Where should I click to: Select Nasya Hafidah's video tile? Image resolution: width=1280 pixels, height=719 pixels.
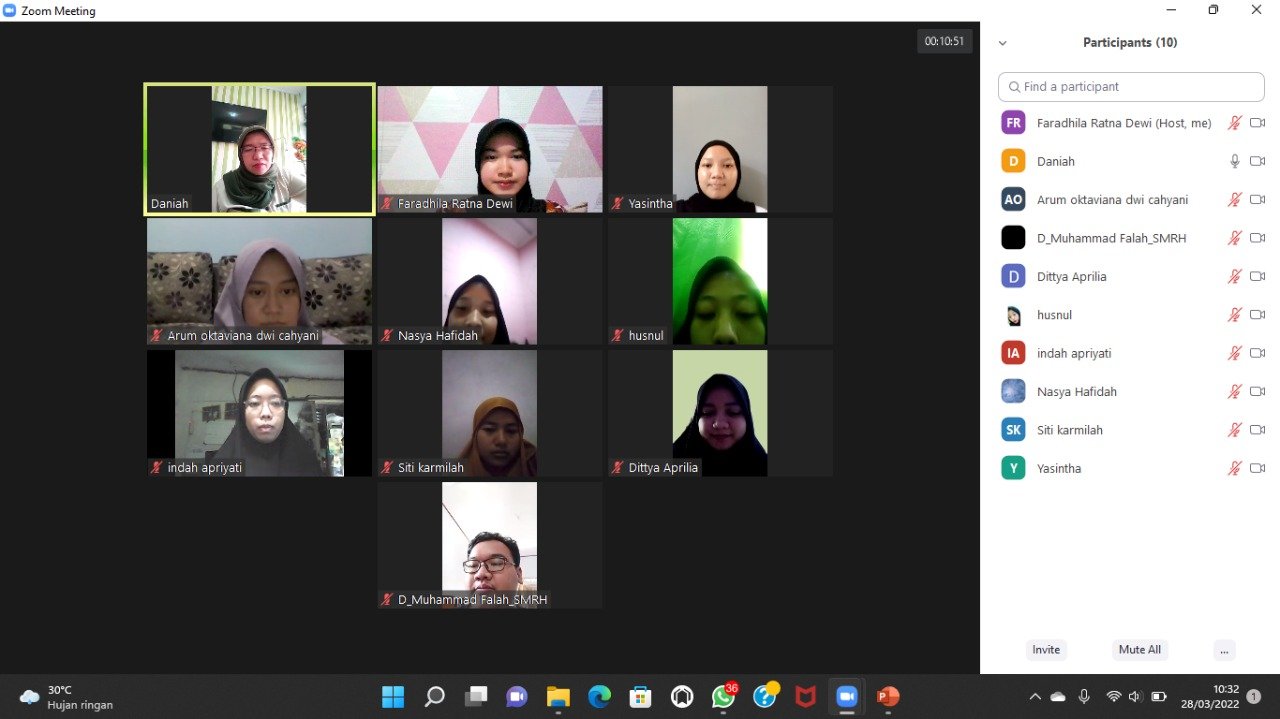pyautogui.click(x=490, y=281)
